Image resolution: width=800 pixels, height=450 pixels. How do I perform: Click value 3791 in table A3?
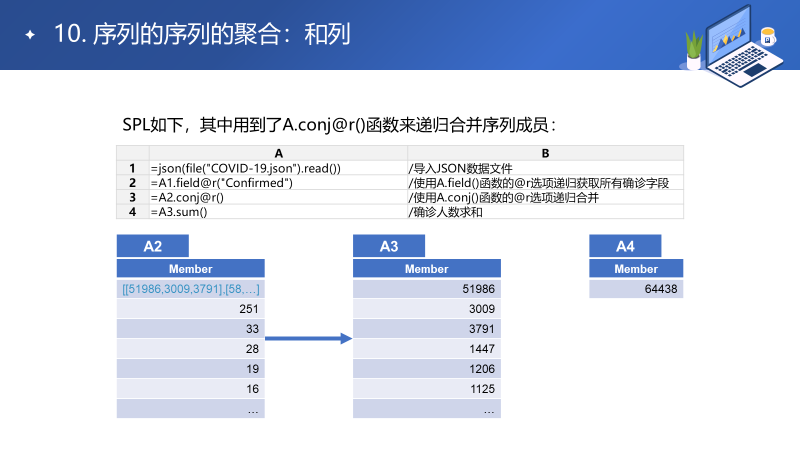tap(427, 329)
